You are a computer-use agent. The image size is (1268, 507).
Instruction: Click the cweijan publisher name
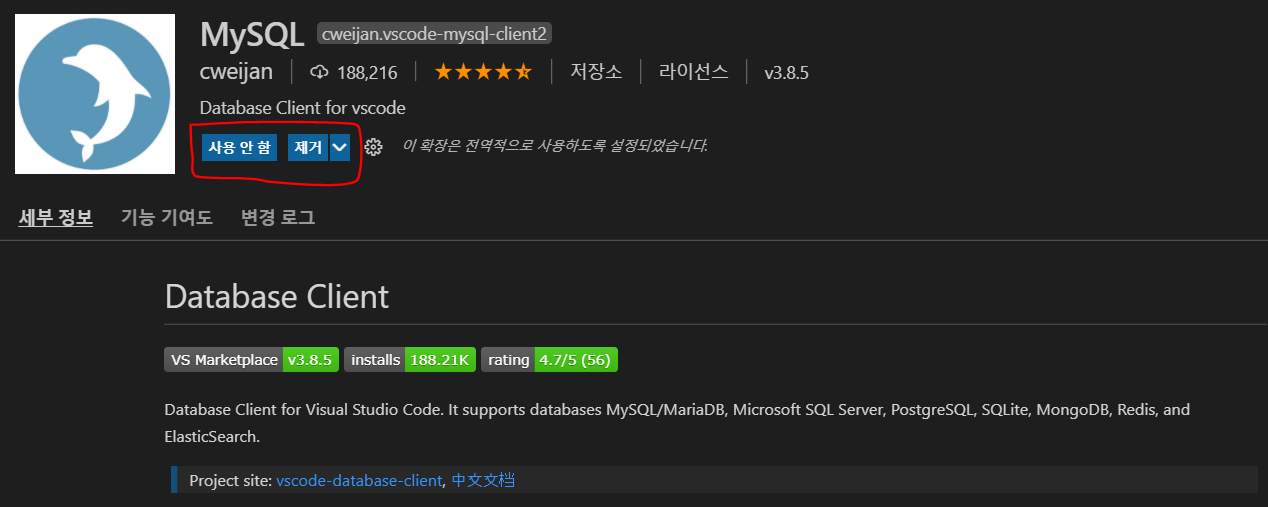pos(236,72)
